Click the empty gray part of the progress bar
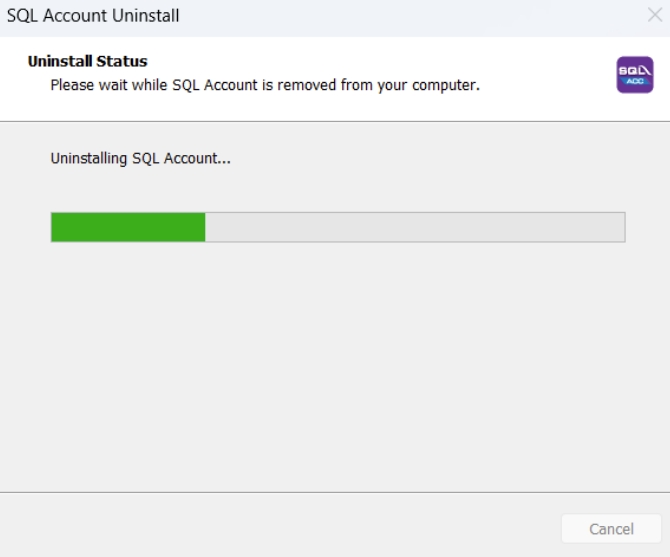Image resolution: width=670 pixels, height=557 pixels. pos(415,227)
